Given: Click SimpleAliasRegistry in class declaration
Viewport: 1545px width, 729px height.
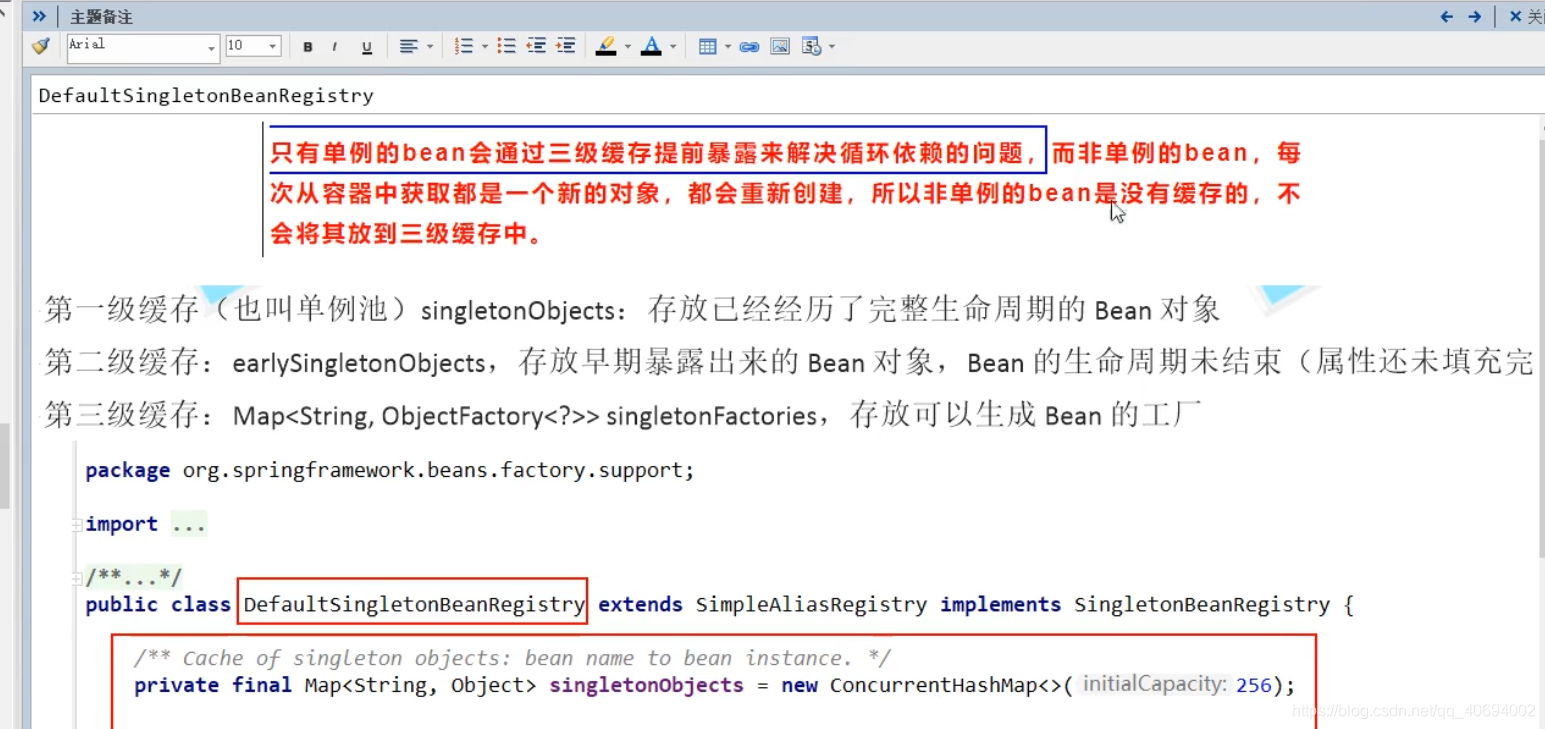Looking at the screenshot, I should point(811,604).
